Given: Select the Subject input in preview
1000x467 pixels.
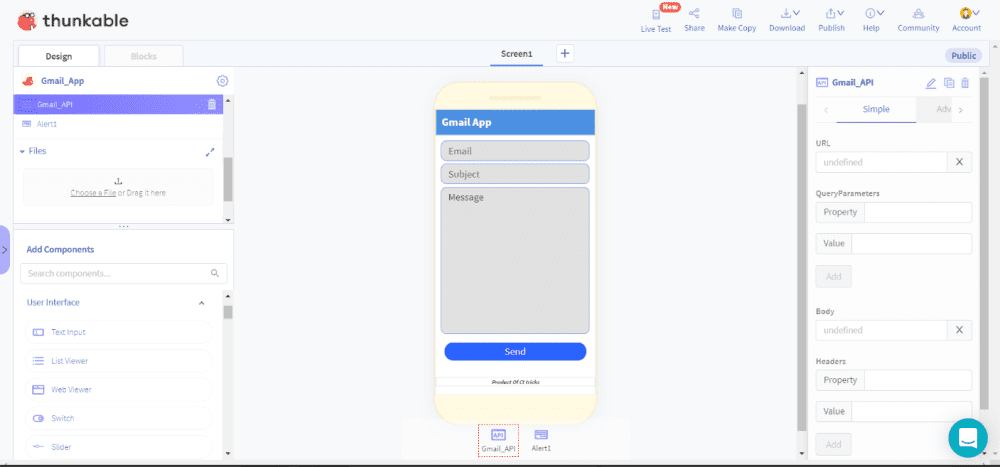Looking at the screenshot, I should (x=515, y=174).
